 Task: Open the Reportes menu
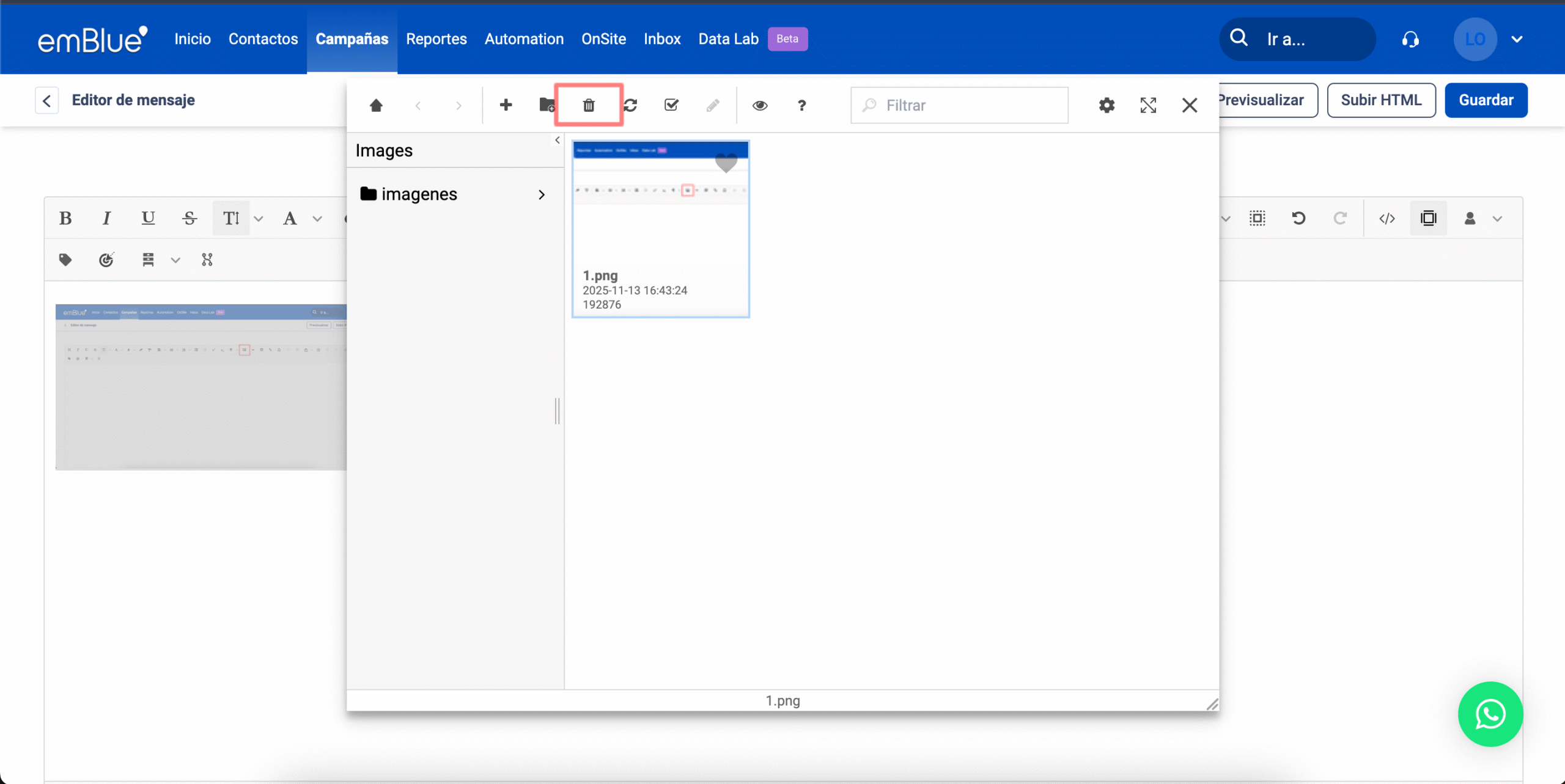click(436, 39)
